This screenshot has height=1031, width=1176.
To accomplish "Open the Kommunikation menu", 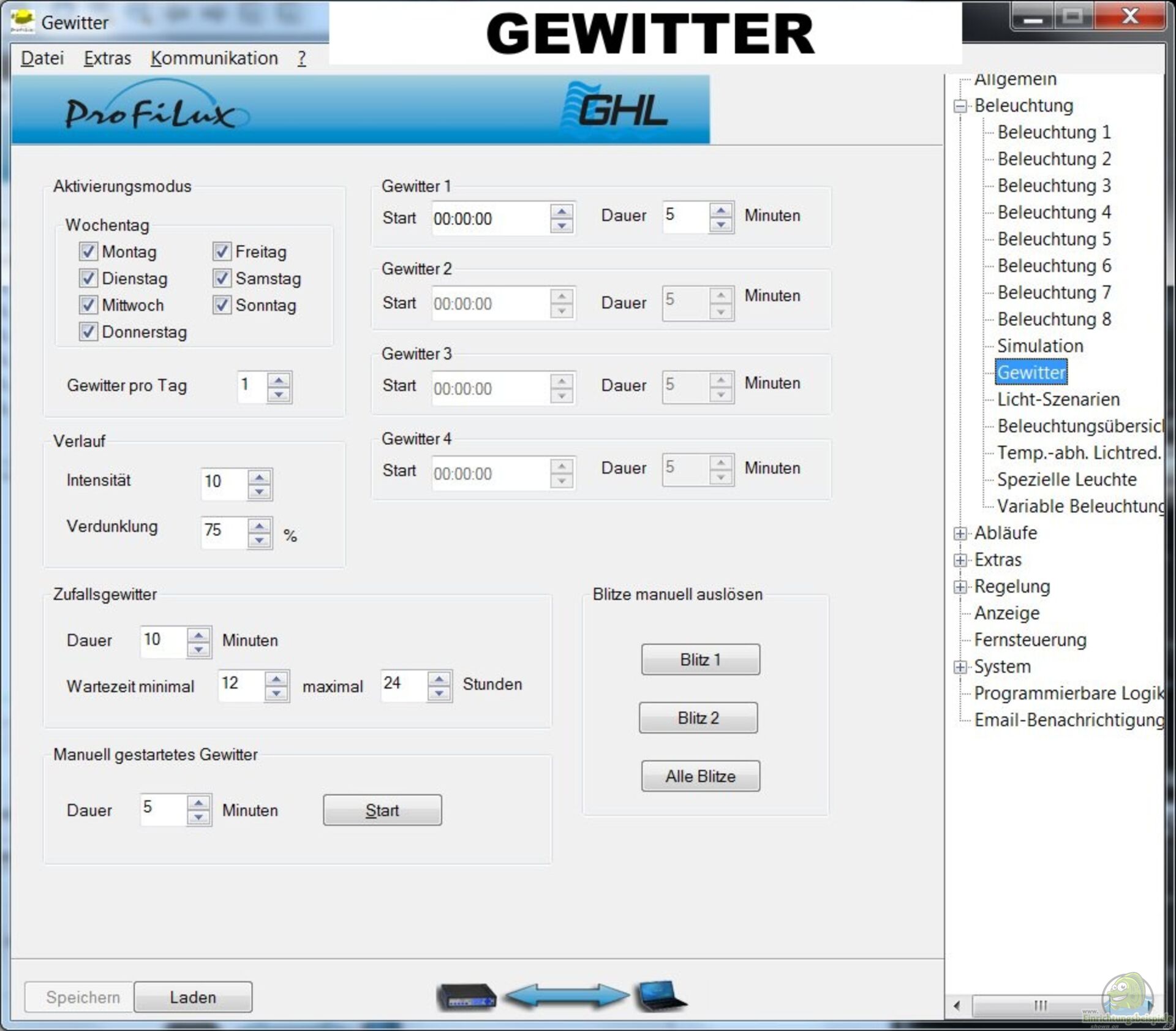I will tap(214, 58).
